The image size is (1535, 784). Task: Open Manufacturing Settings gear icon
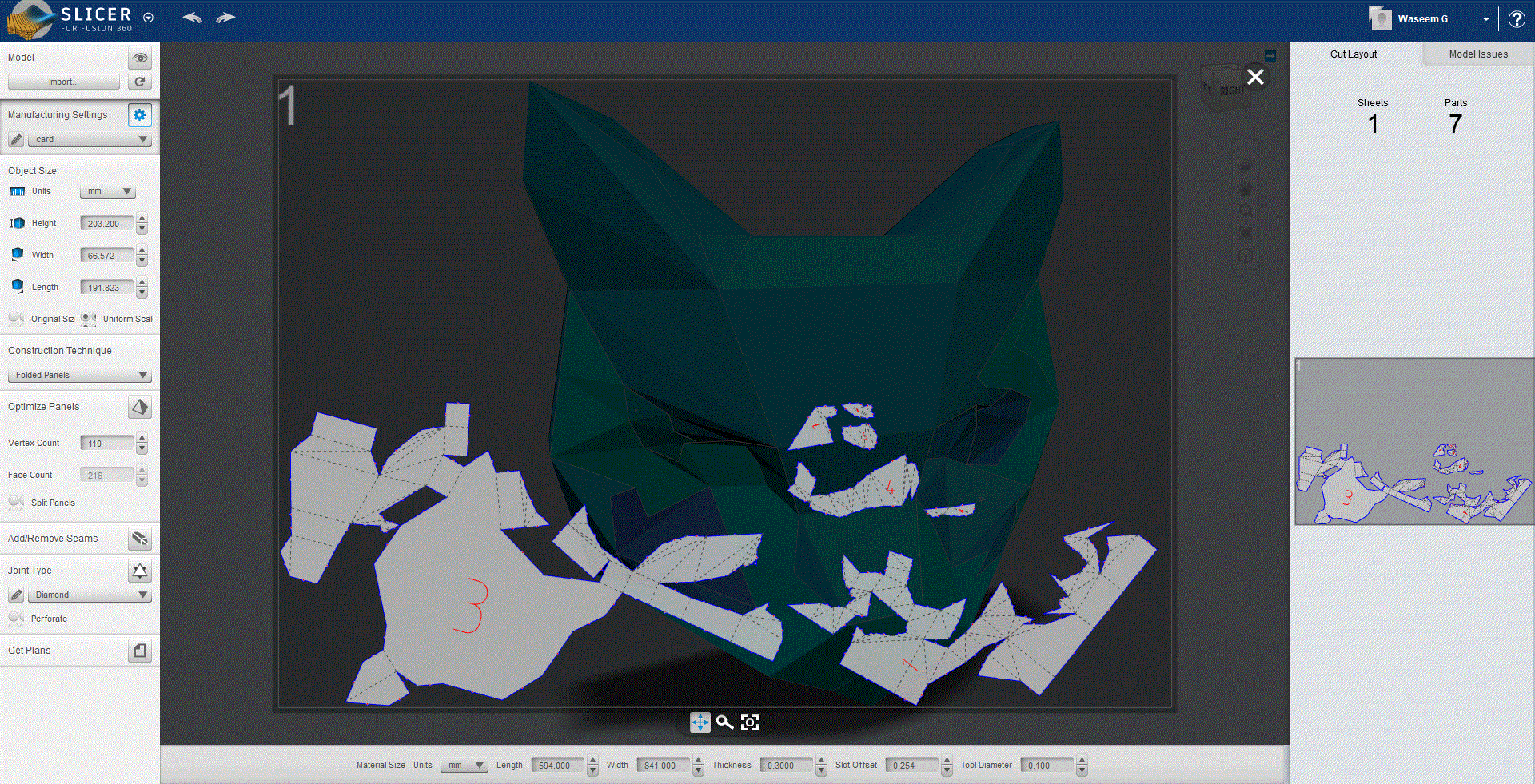pos(140,115)
